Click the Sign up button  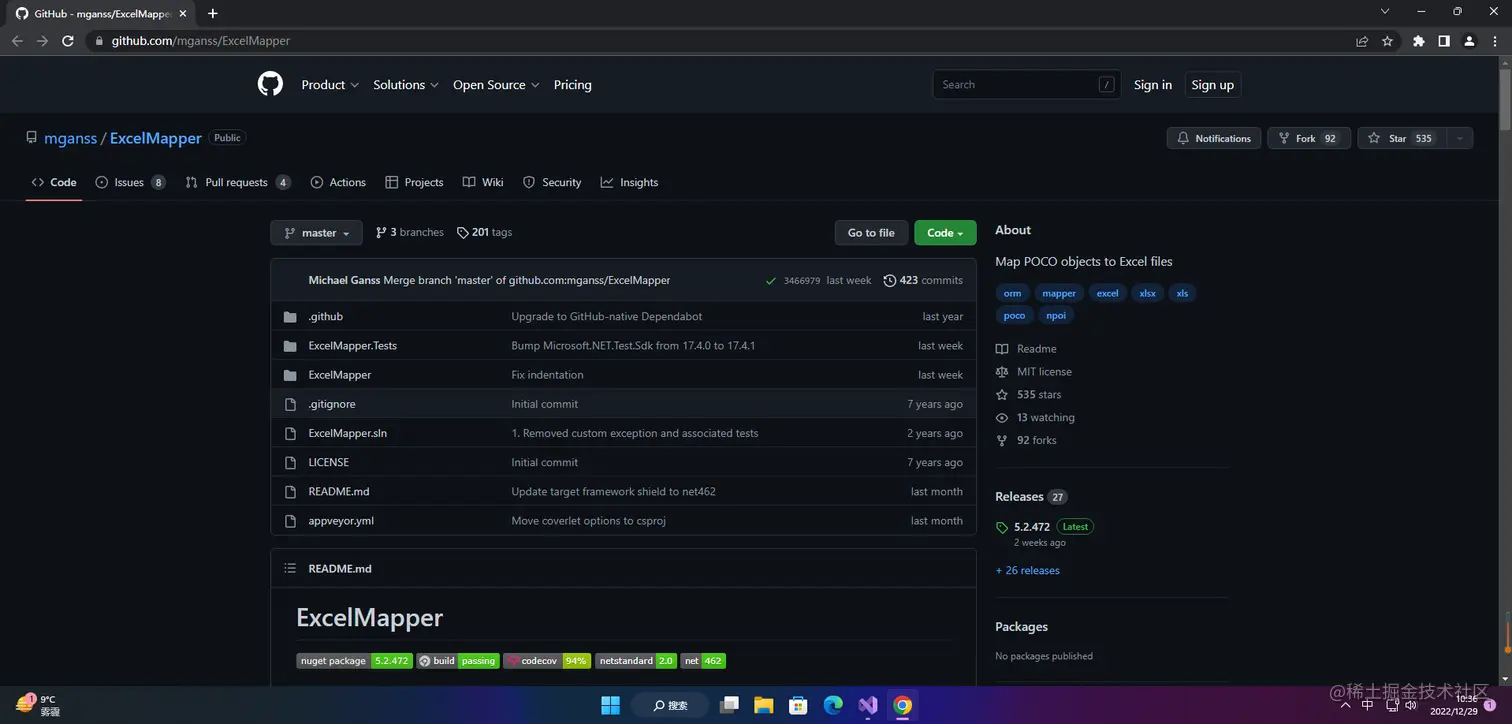[x=1213, y=85]
